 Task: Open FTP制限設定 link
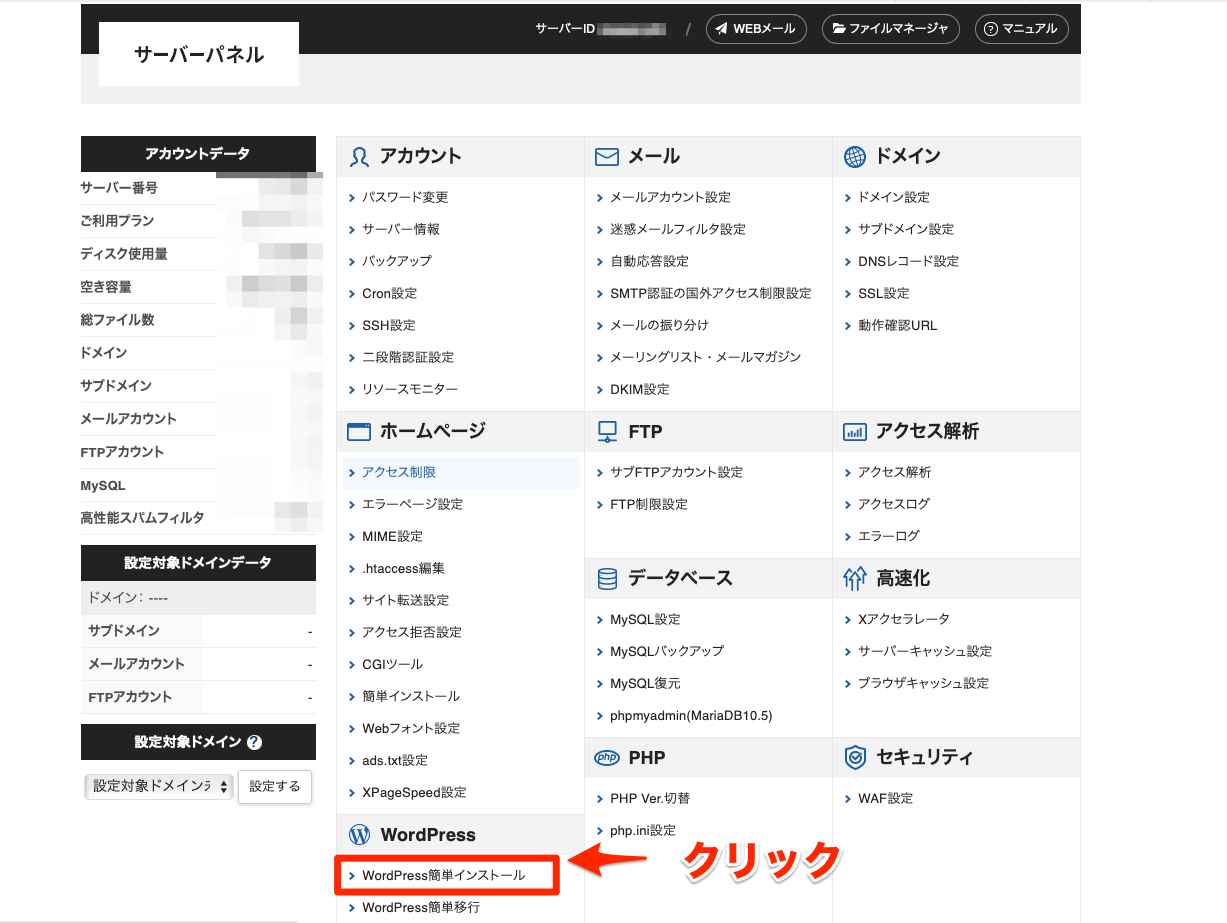point(649,504)
